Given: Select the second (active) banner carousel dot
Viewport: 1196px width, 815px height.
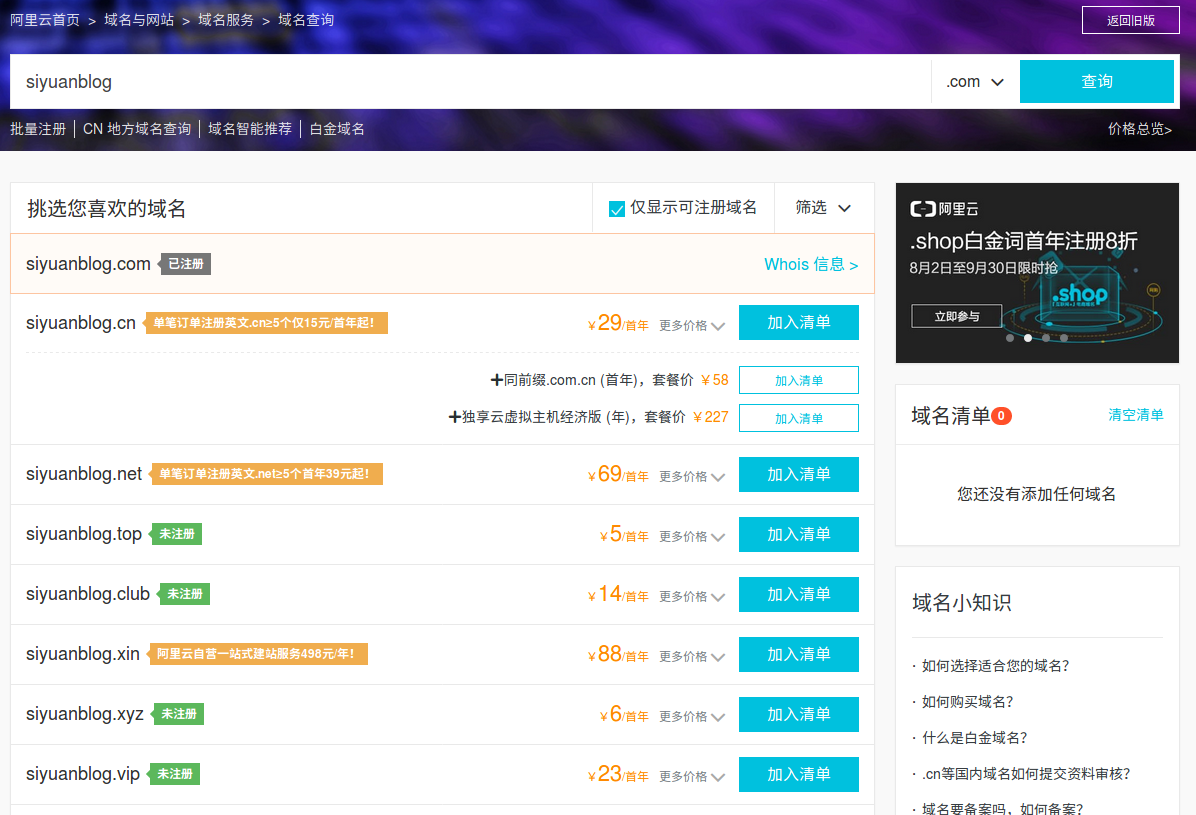Looking at the screenshot, I should click(1028, 338).
